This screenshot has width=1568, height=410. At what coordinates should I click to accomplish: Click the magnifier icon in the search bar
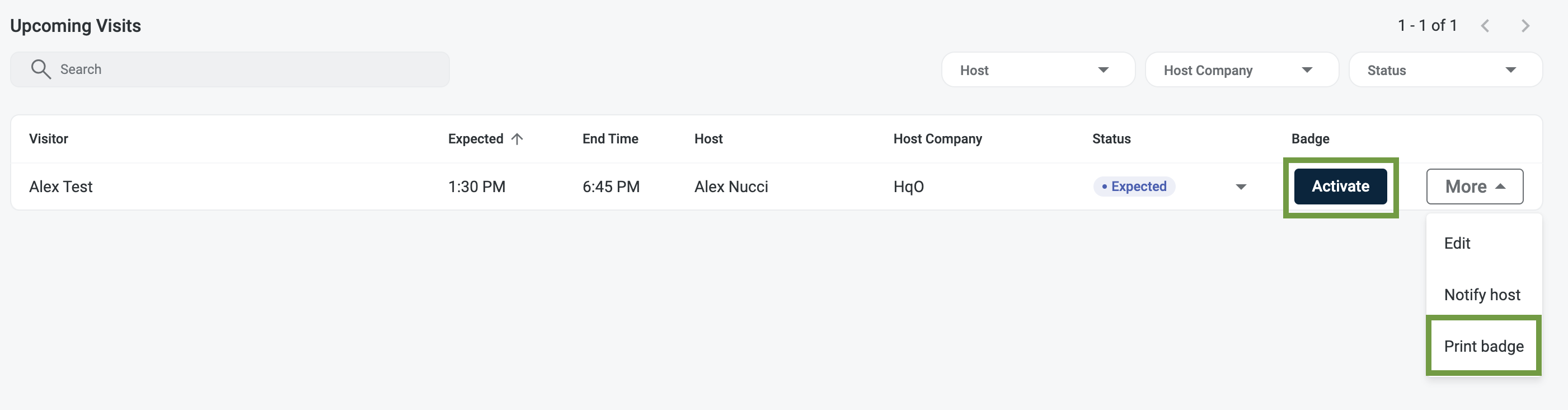[41, 69]
